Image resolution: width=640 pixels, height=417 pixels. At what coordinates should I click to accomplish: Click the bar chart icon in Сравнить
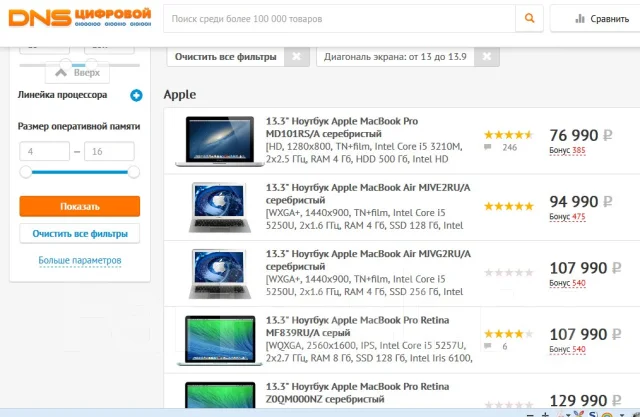pos(580,18)
